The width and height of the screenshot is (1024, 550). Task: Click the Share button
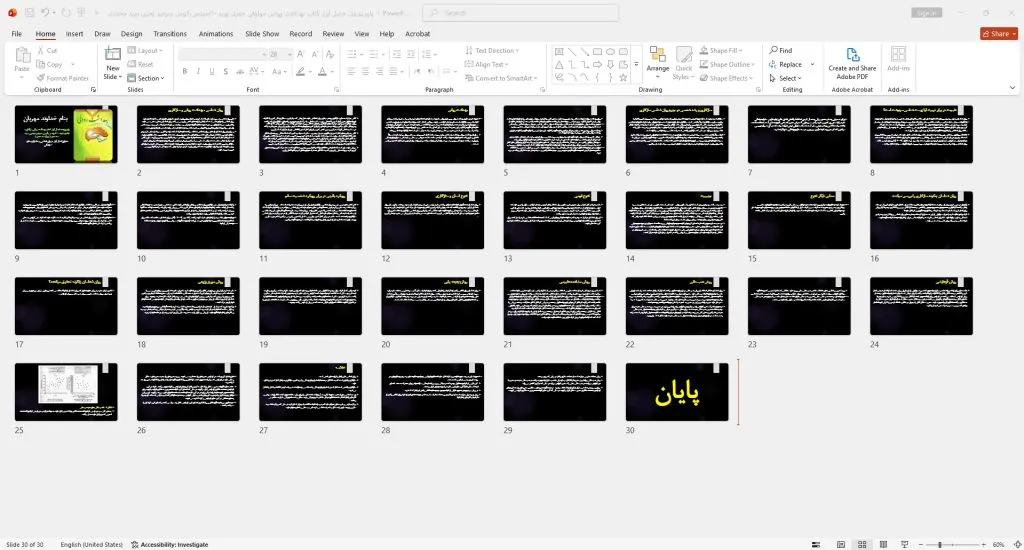(999, 33)
